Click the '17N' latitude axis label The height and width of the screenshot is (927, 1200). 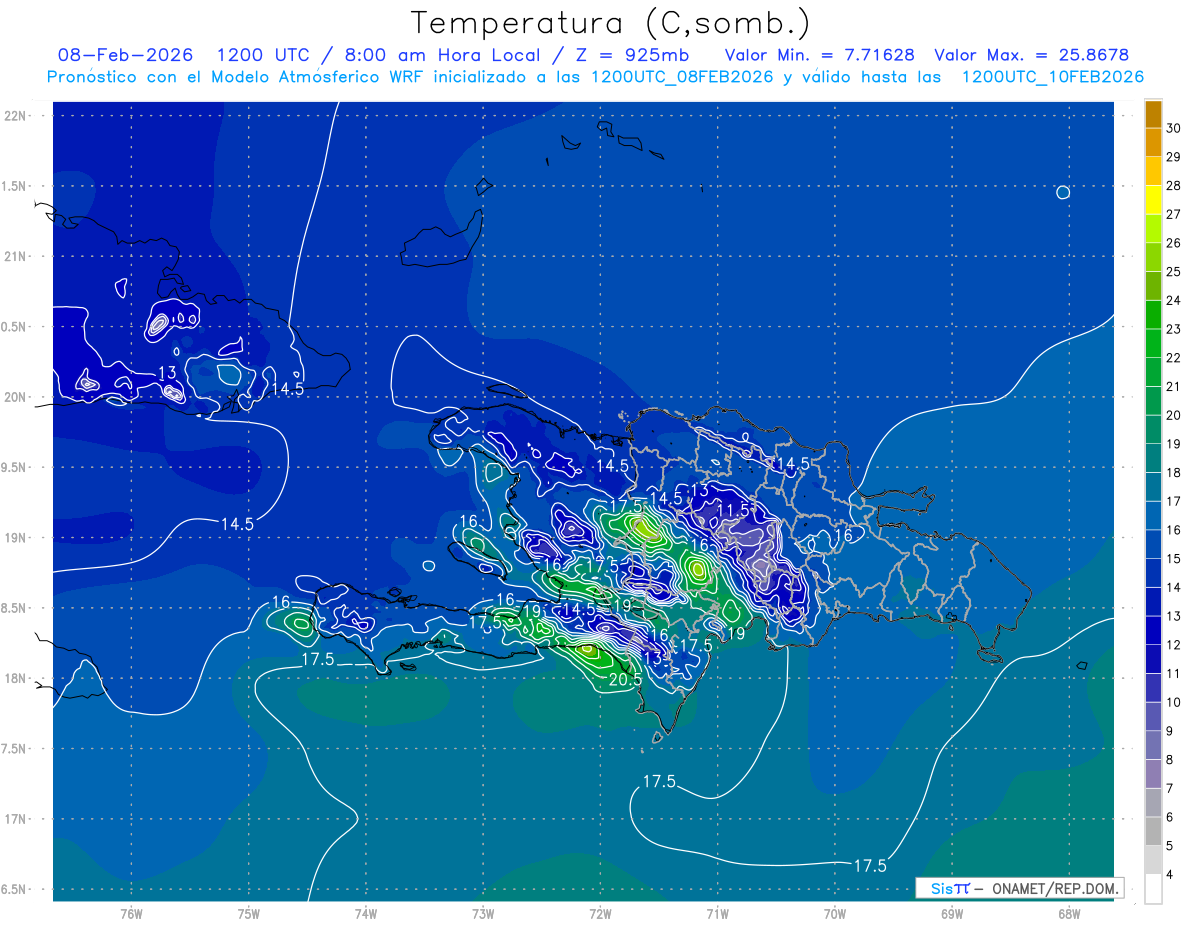(17, 819)
